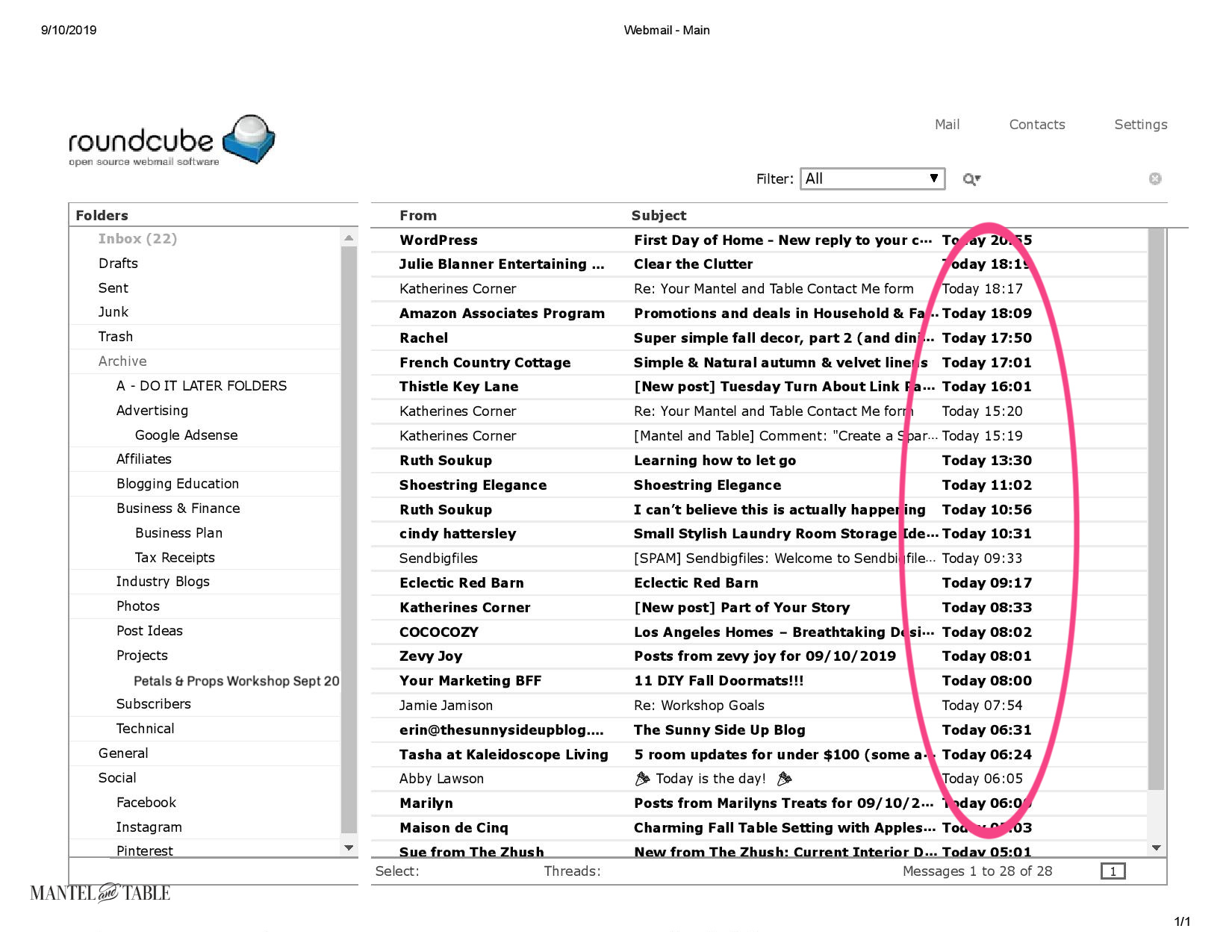Viewport: 1232px width, 952px height.
Task: Open Maison de Cinq table setting email
Action: pyautogui.click(x=759, y=828)
